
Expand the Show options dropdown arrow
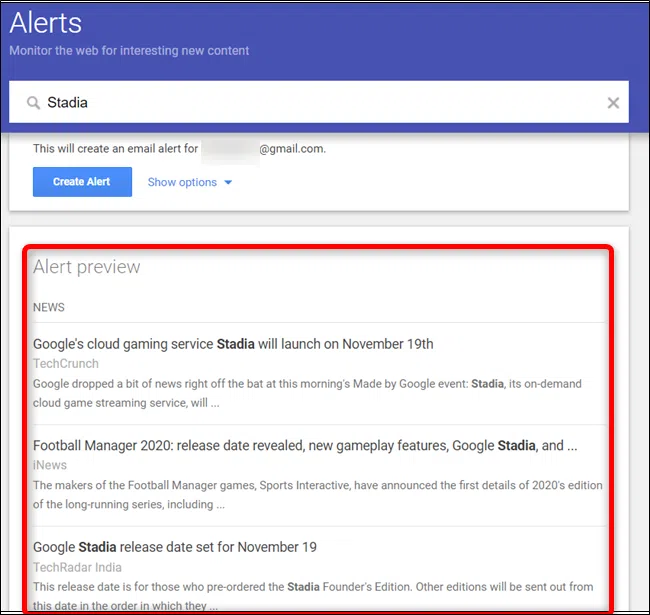[x=228, y=183]
